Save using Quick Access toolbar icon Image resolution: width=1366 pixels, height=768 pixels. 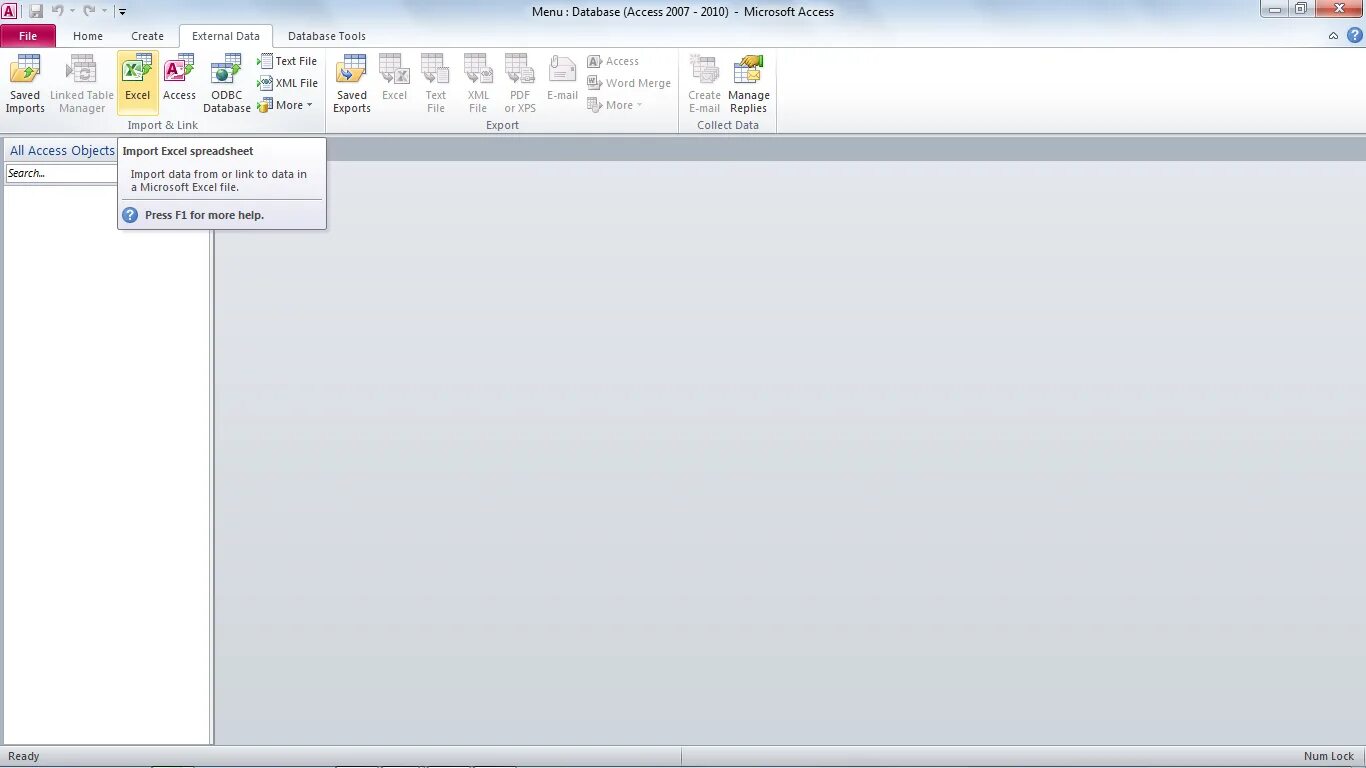pyautogui.click(x=36, y=11)
